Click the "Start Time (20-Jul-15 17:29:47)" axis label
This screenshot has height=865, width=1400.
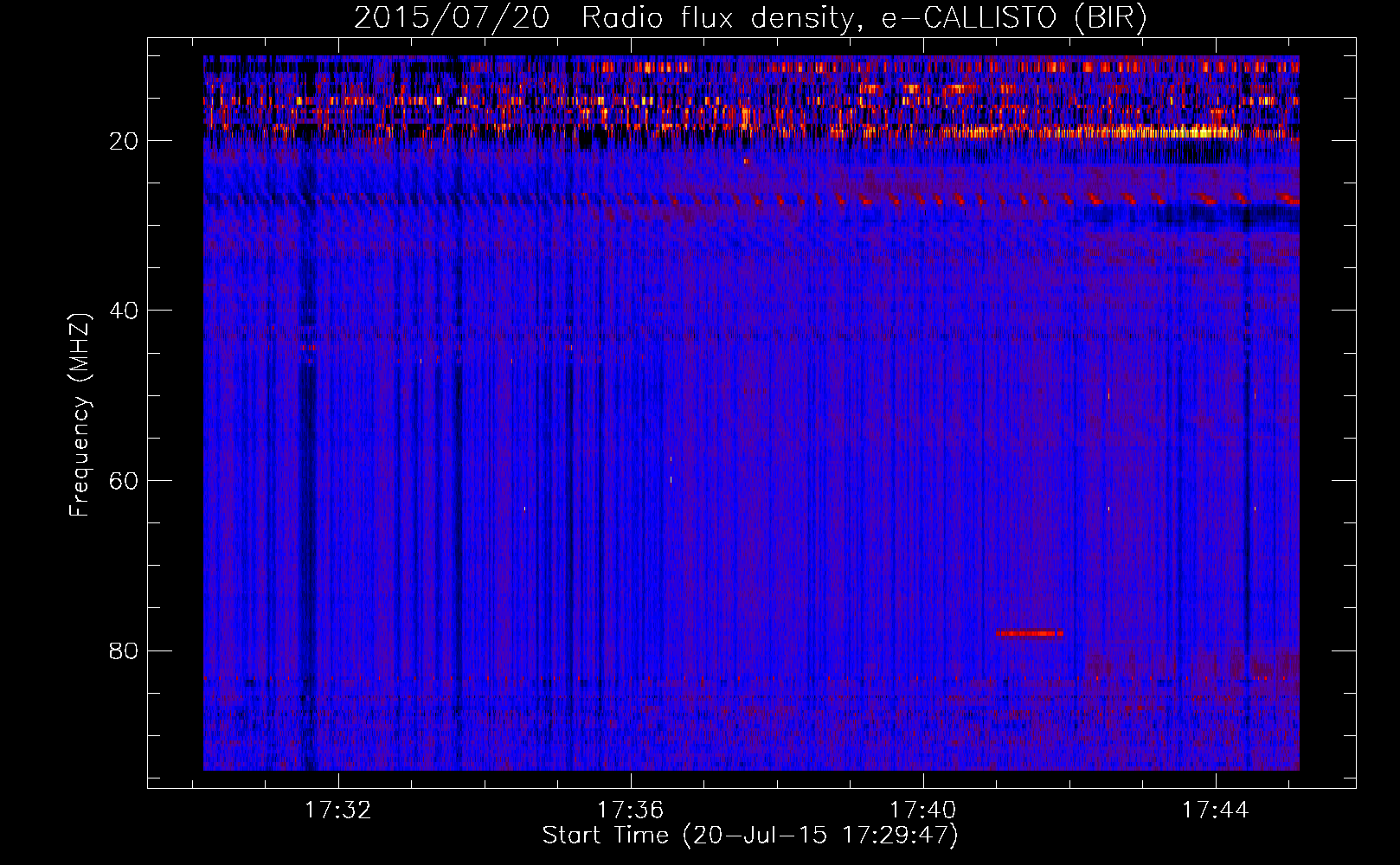[750, 836]
